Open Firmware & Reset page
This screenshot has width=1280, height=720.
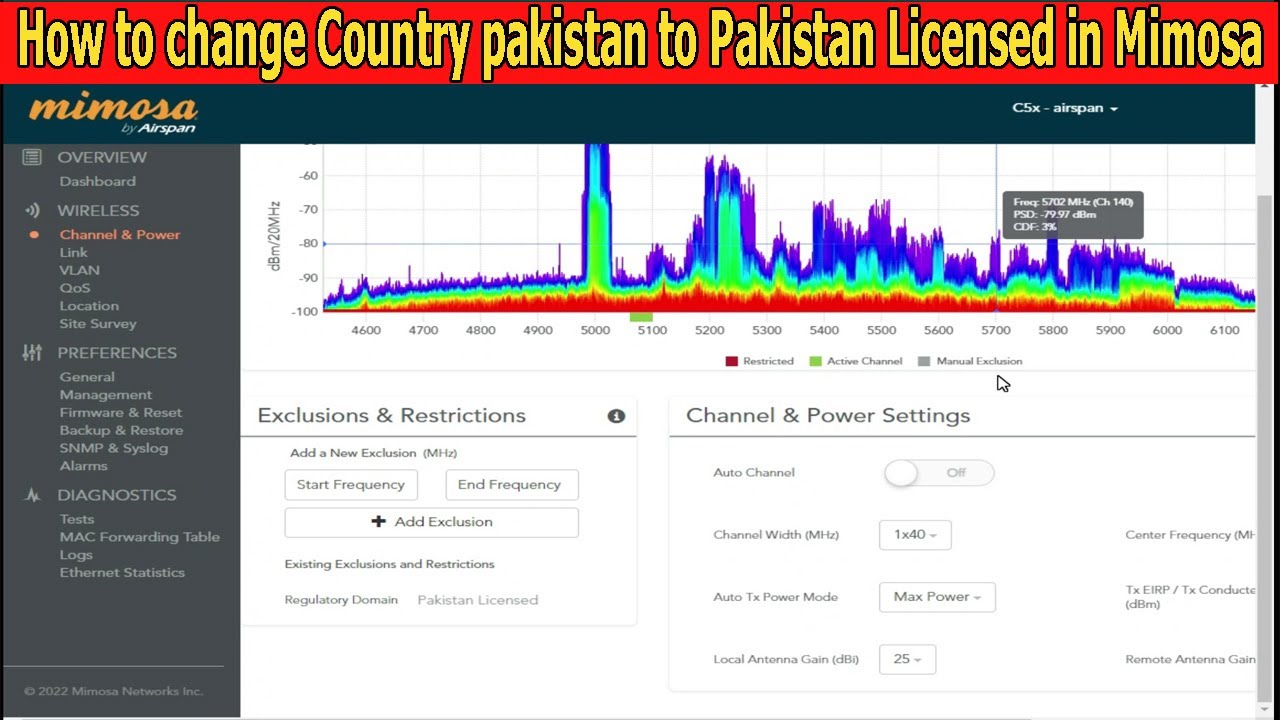click(121, 413)
